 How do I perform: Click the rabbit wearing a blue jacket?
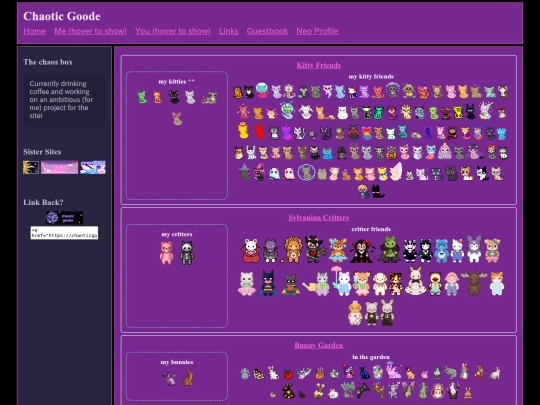coord(464,371)
